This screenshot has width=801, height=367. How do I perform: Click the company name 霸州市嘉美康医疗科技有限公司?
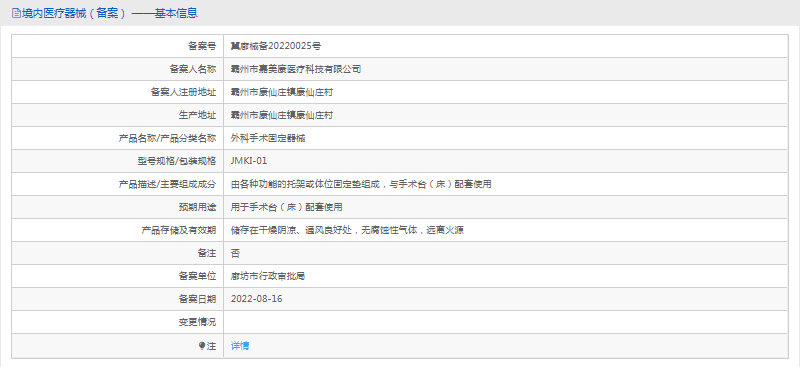coord(296,69)
